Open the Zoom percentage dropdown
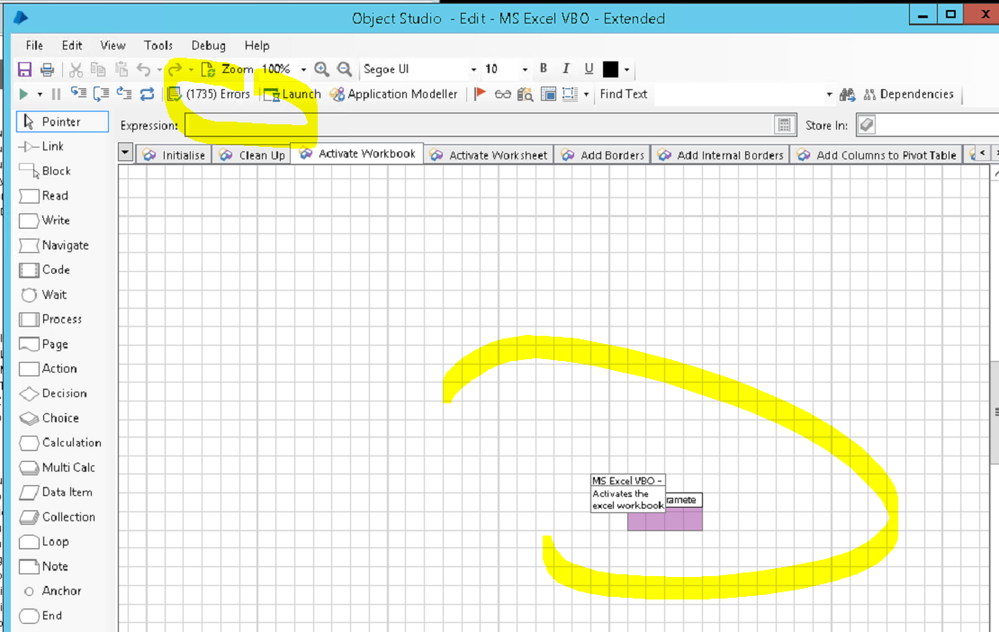This screenshot has height=632, width=999. (x=303, y=70)
